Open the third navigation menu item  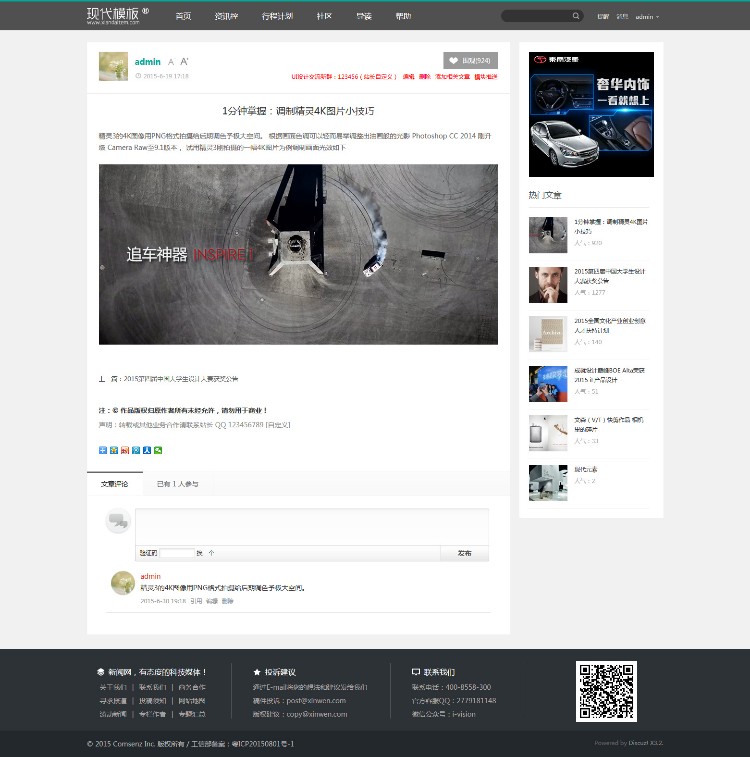(278, 16)
